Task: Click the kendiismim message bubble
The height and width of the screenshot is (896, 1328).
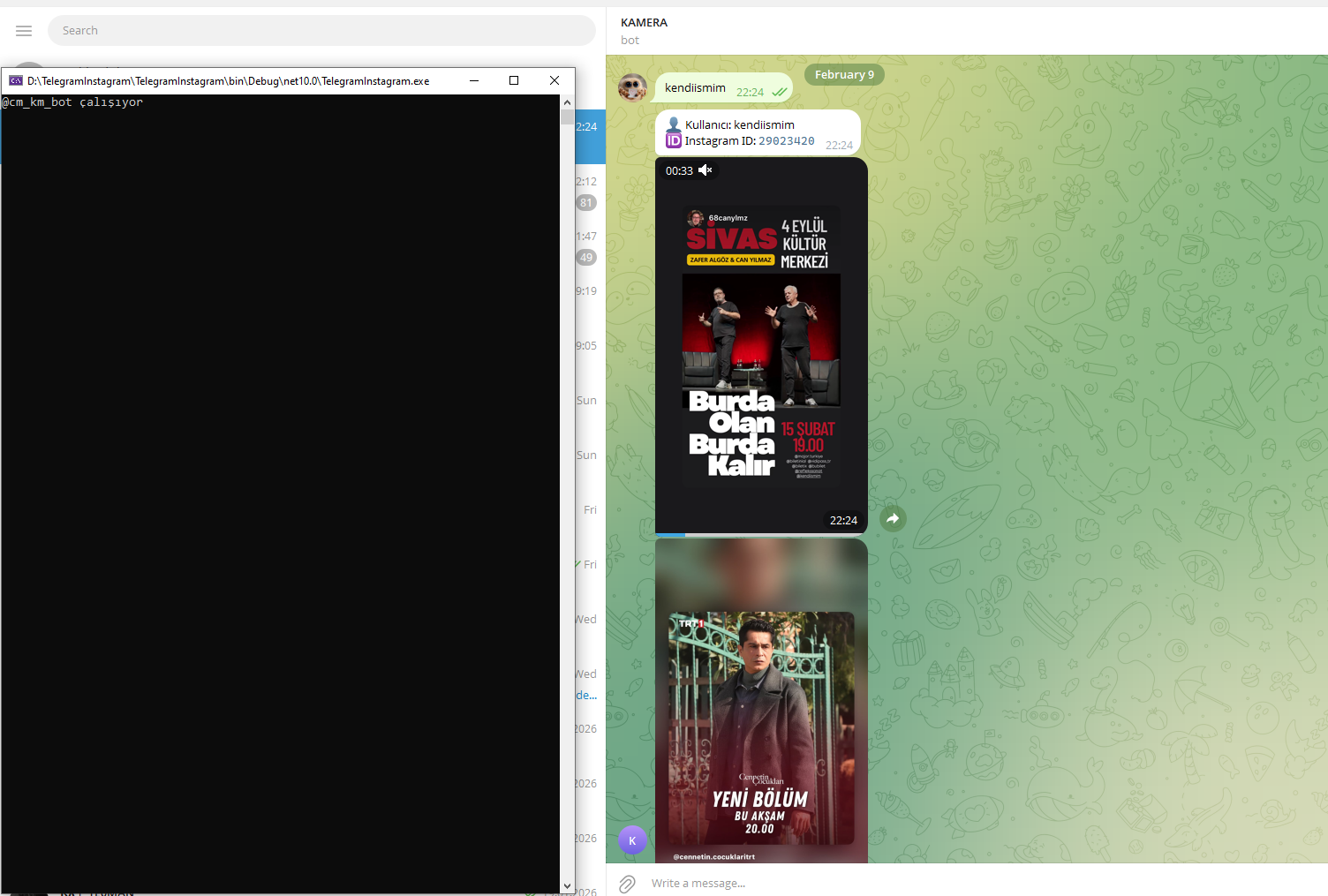Action: tap(723, 88)
